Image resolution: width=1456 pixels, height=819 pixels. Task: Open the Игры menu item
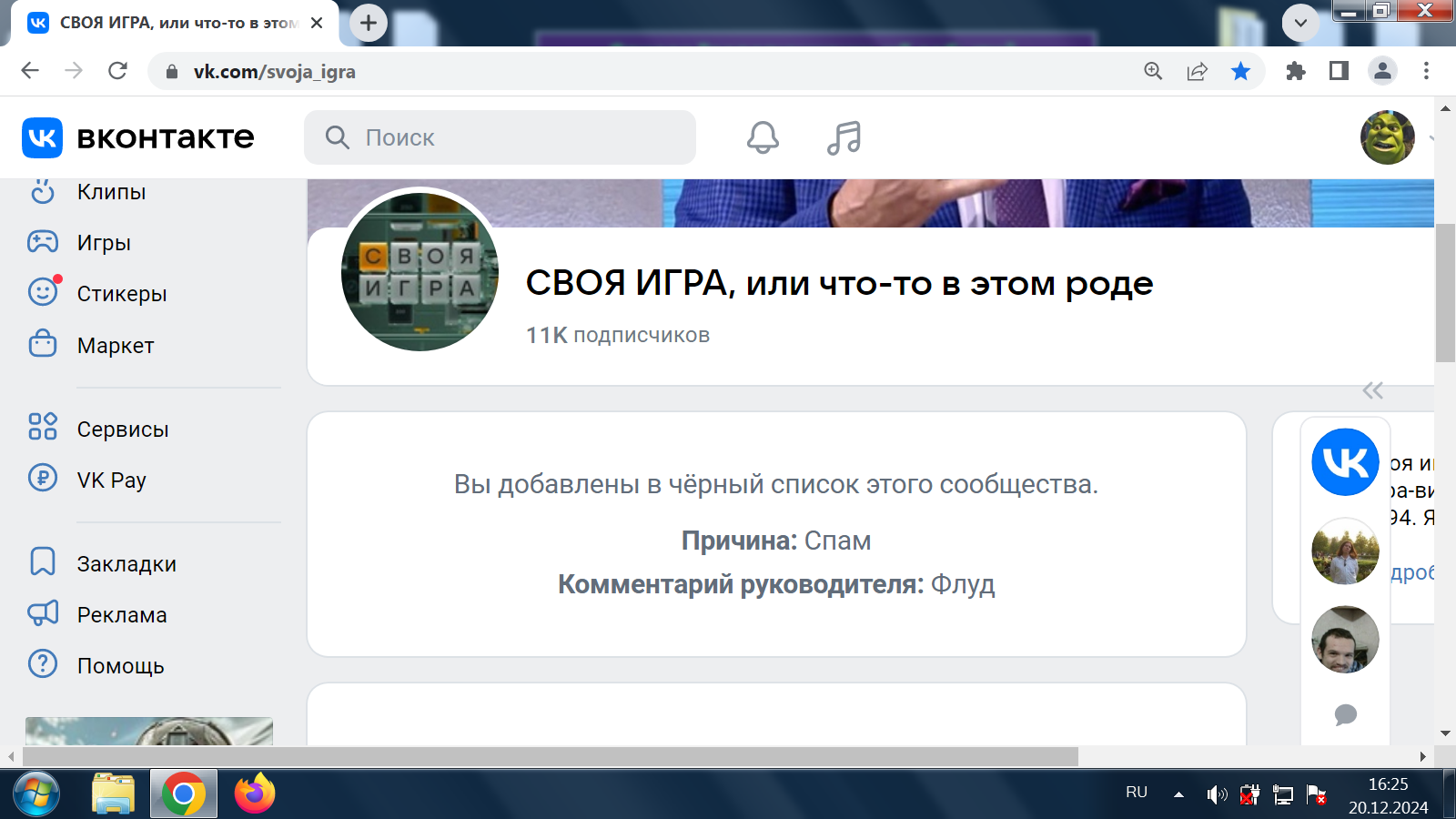coord(104,243)
